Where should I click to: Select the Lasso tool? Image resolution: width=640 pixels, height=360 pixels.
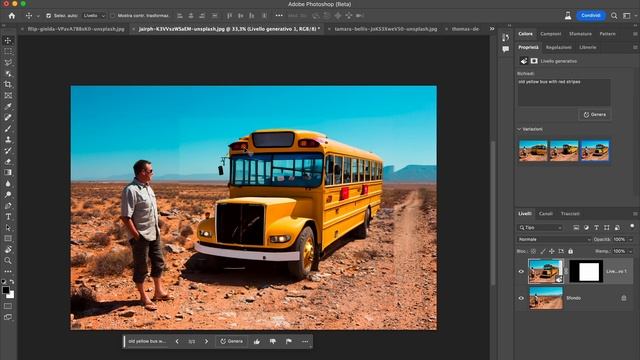(x=8, y=62)
